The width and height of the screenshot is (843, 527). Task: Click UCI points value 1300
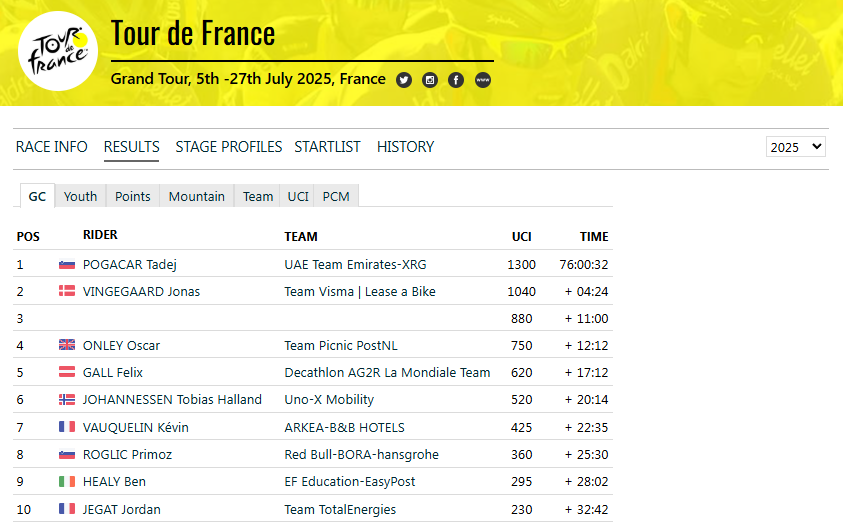coord(521,265)
